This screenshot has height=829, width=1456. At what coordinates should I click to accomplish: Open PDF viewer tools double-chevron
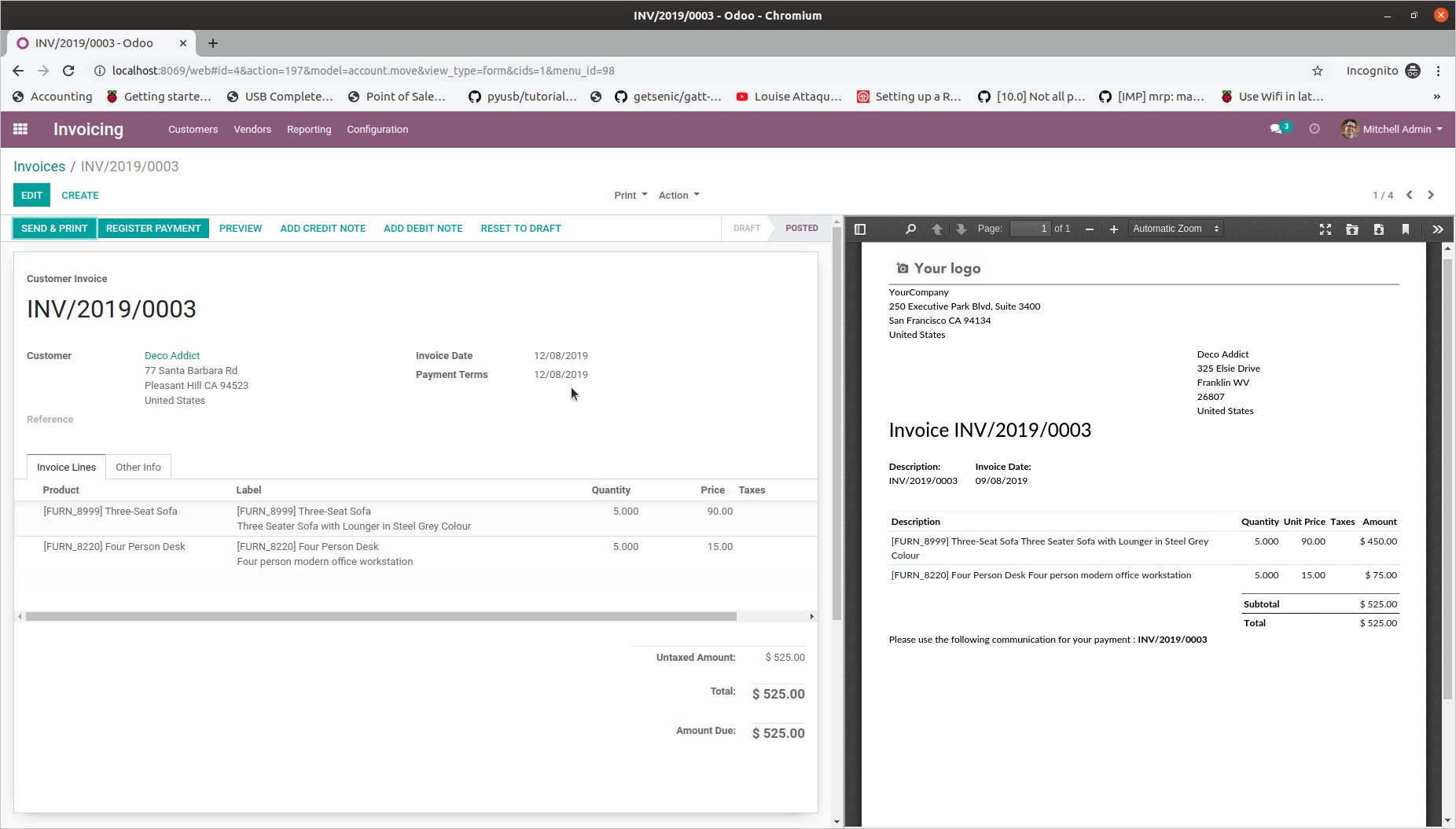click(1438, 229)
